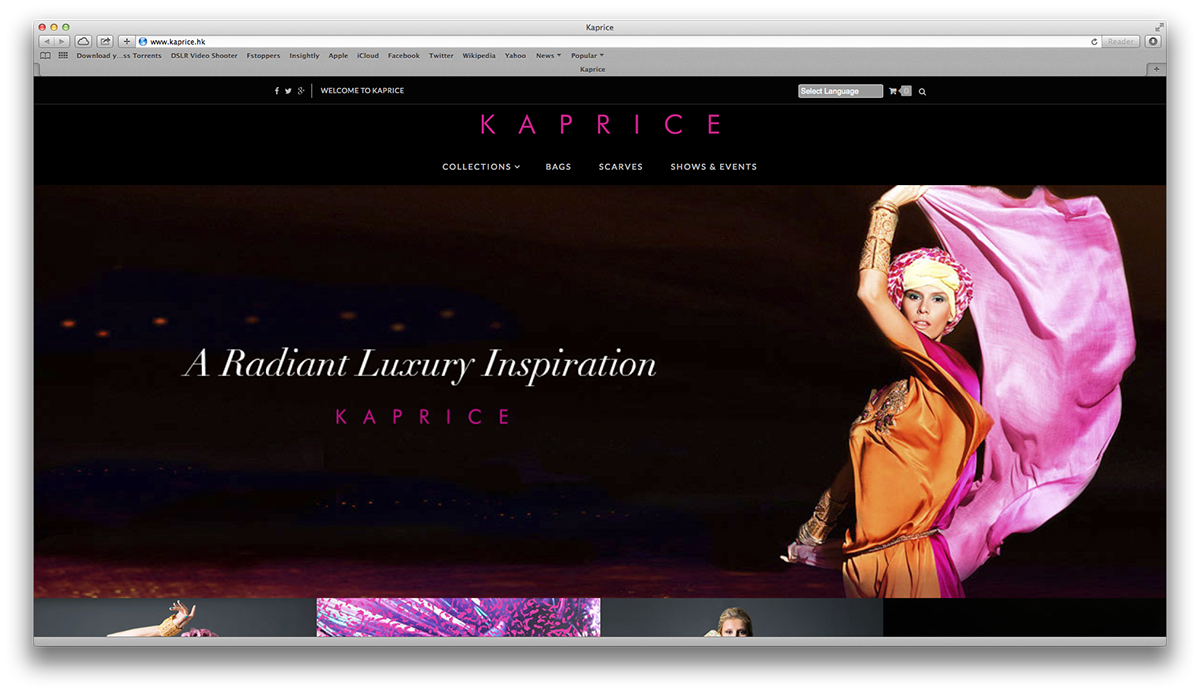
Task: Expand the Popular bookmarks folder
Action: (587, 56)
